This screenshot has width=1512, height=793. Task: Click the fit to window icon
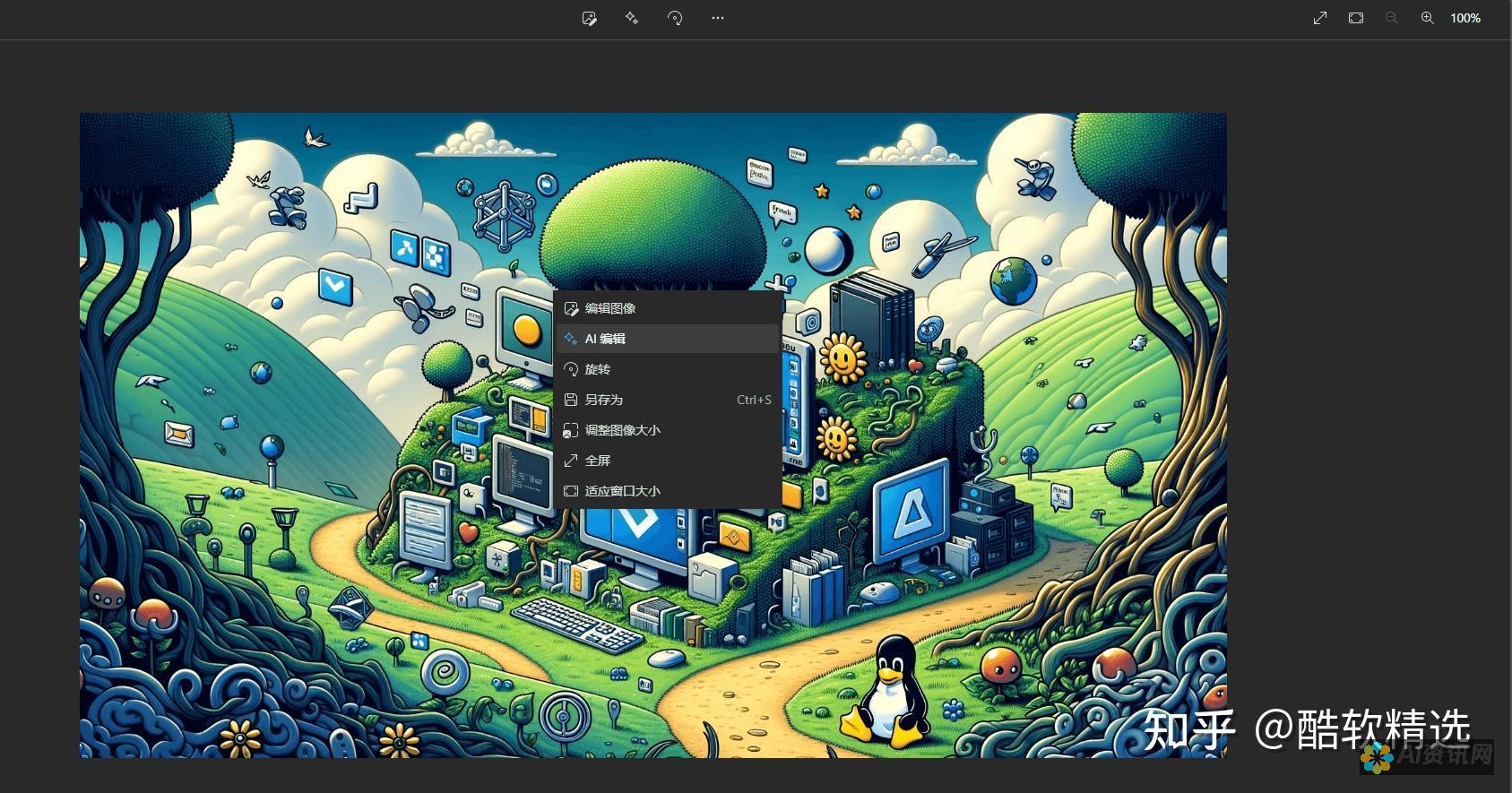pyautogui.click(x=1356, y=18)
